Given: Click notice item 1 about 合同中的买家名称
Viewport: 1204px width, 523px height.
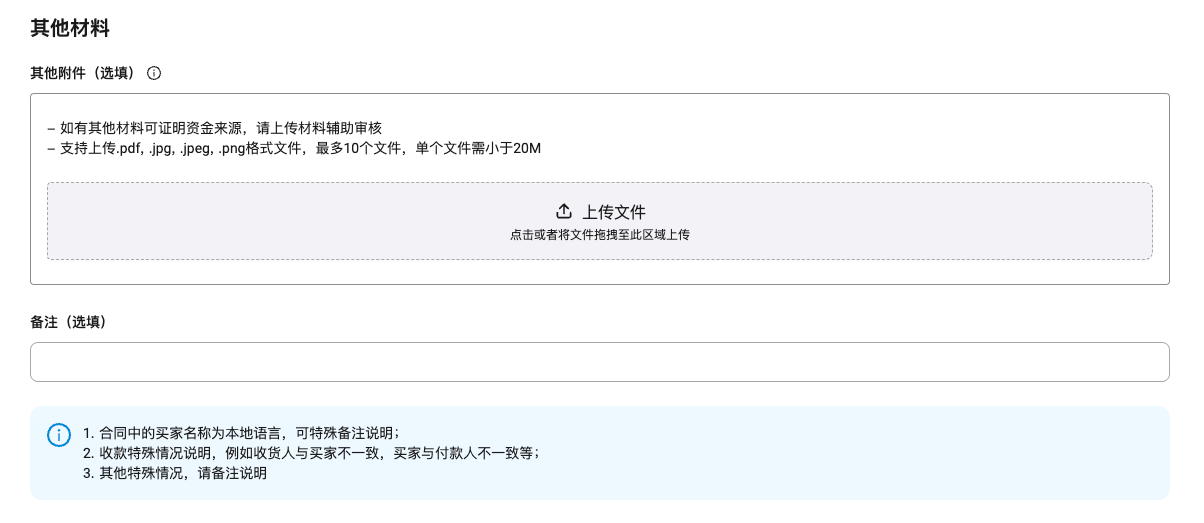Looking at the screenshot, I should point(242,433).
